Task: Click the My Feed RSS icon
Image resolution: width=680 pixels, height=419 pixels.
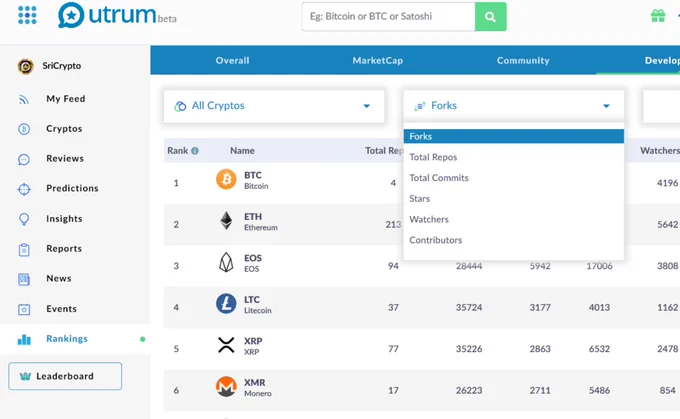Action: coord(24,99)
